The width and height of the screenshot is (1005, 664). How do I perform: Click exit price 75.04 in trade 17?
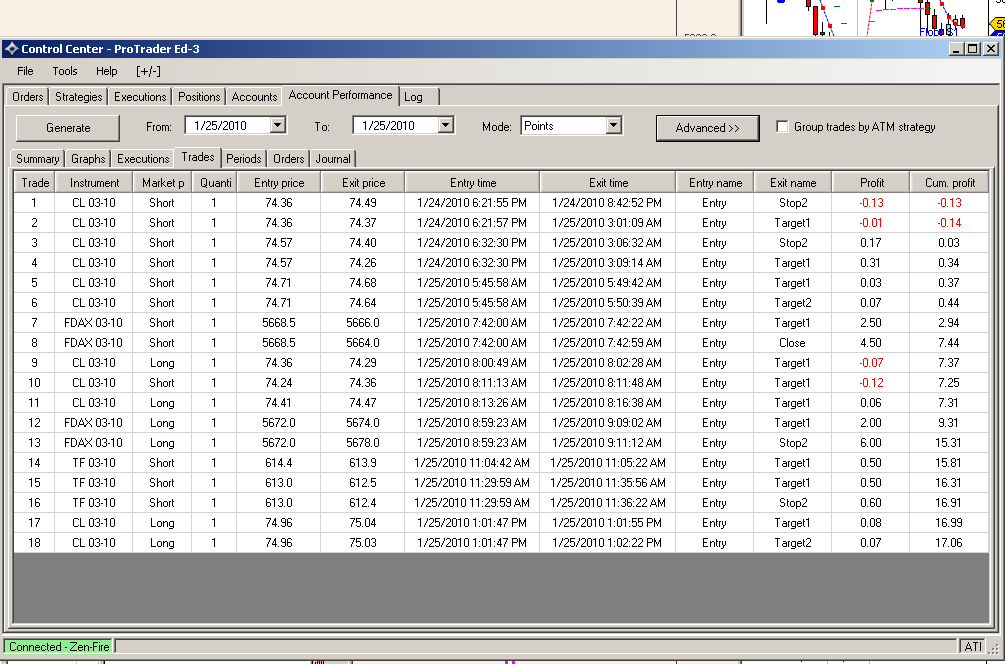(x=363, y=522)
